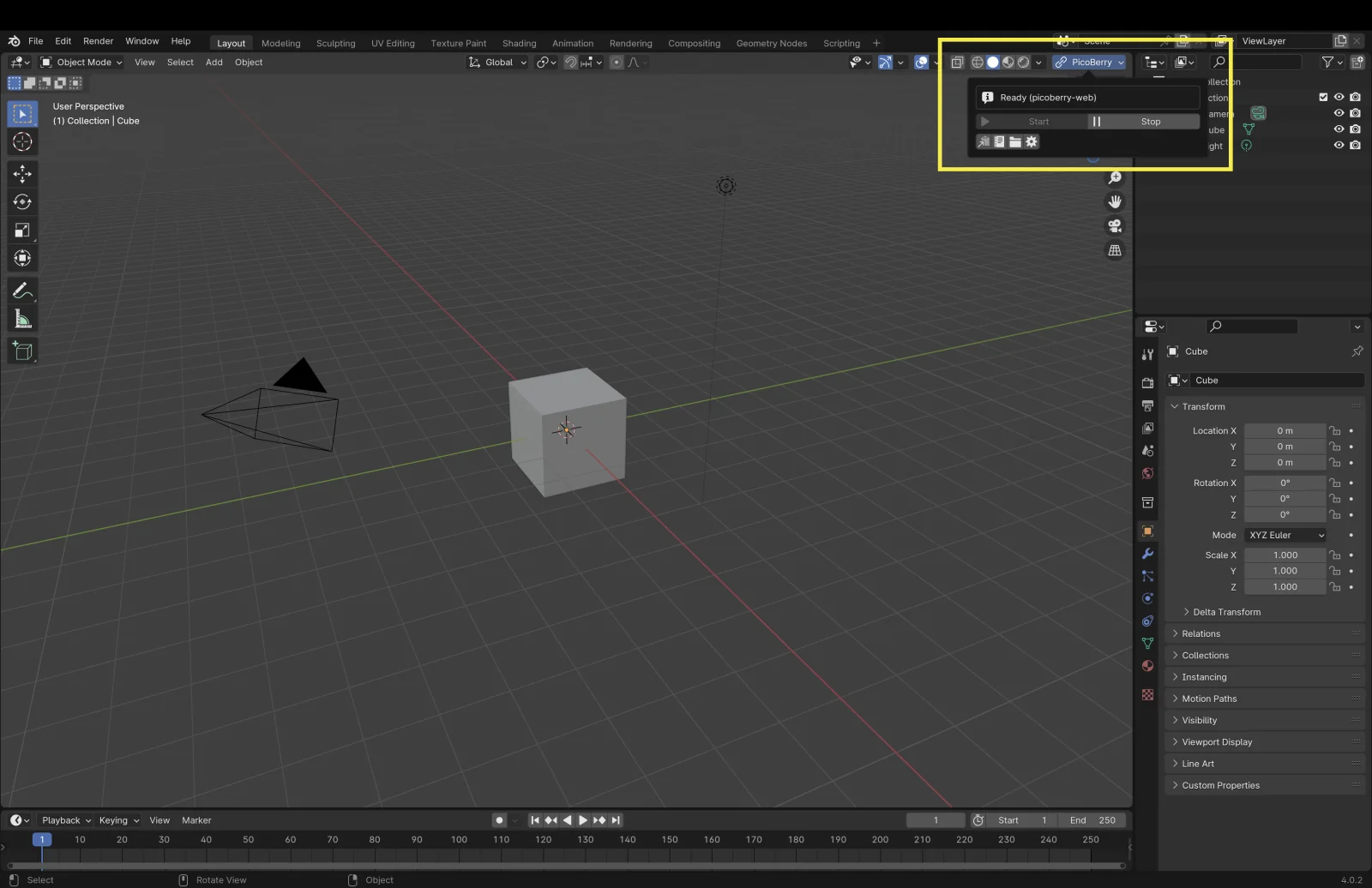Select the Measure ruler tool
The height and width of the screenshot is (888, 1372).
pos(22,320)
